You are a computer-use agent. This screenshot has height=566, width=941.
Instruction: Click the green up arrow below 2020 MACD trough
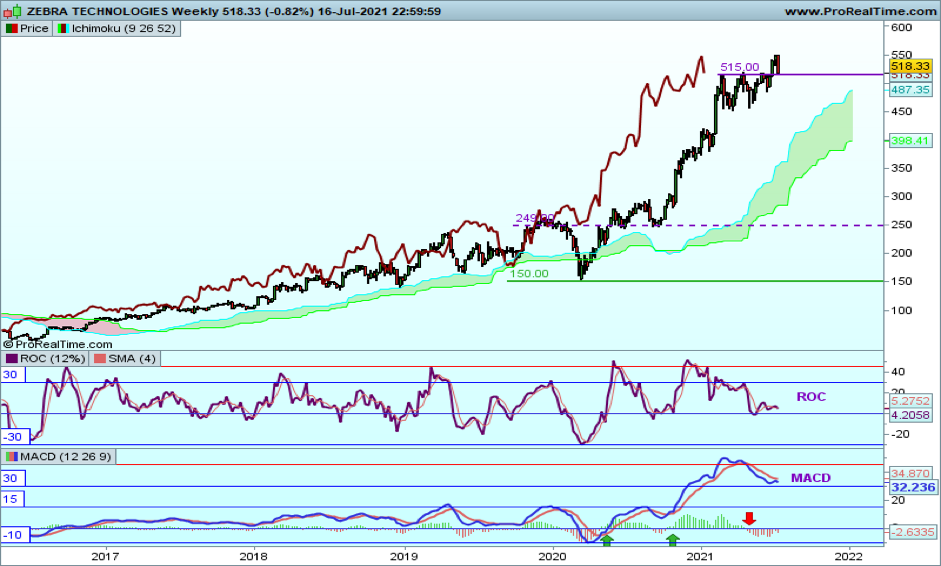point(607,540)
